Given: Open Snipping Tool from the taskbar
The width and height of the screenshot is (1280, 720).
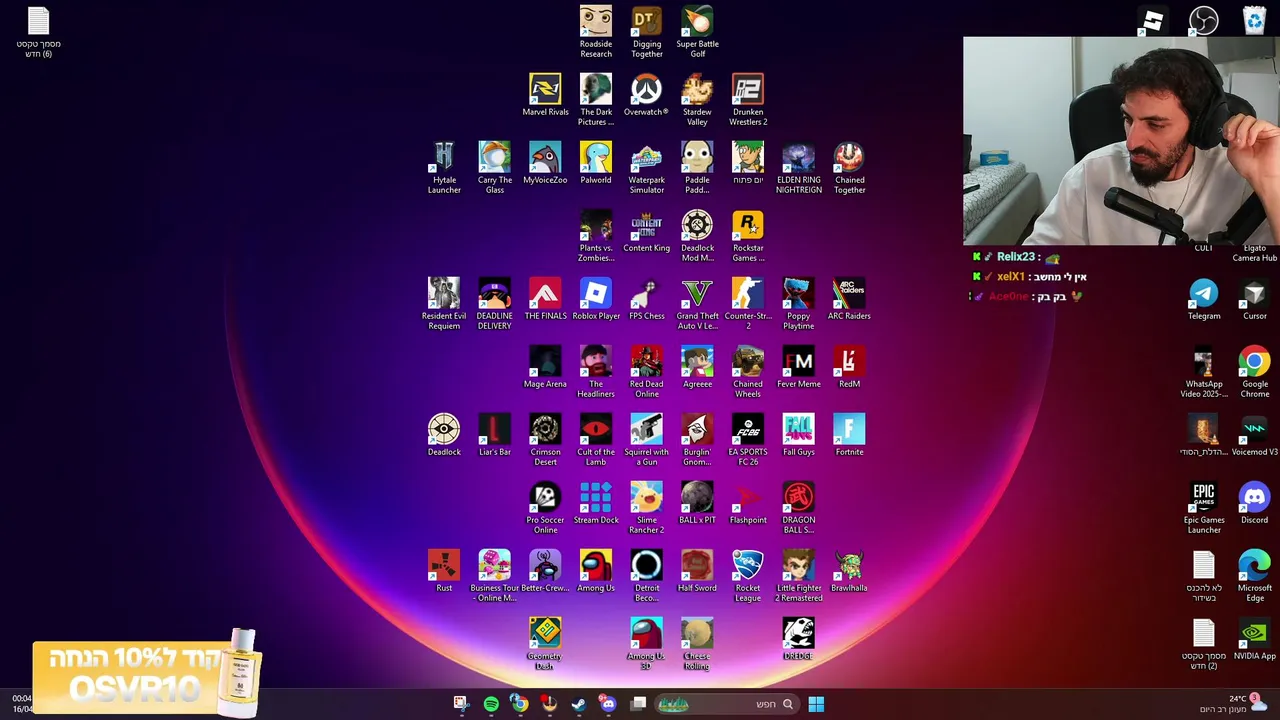Looking at the screenshot, I should click(x=460, y=704).
